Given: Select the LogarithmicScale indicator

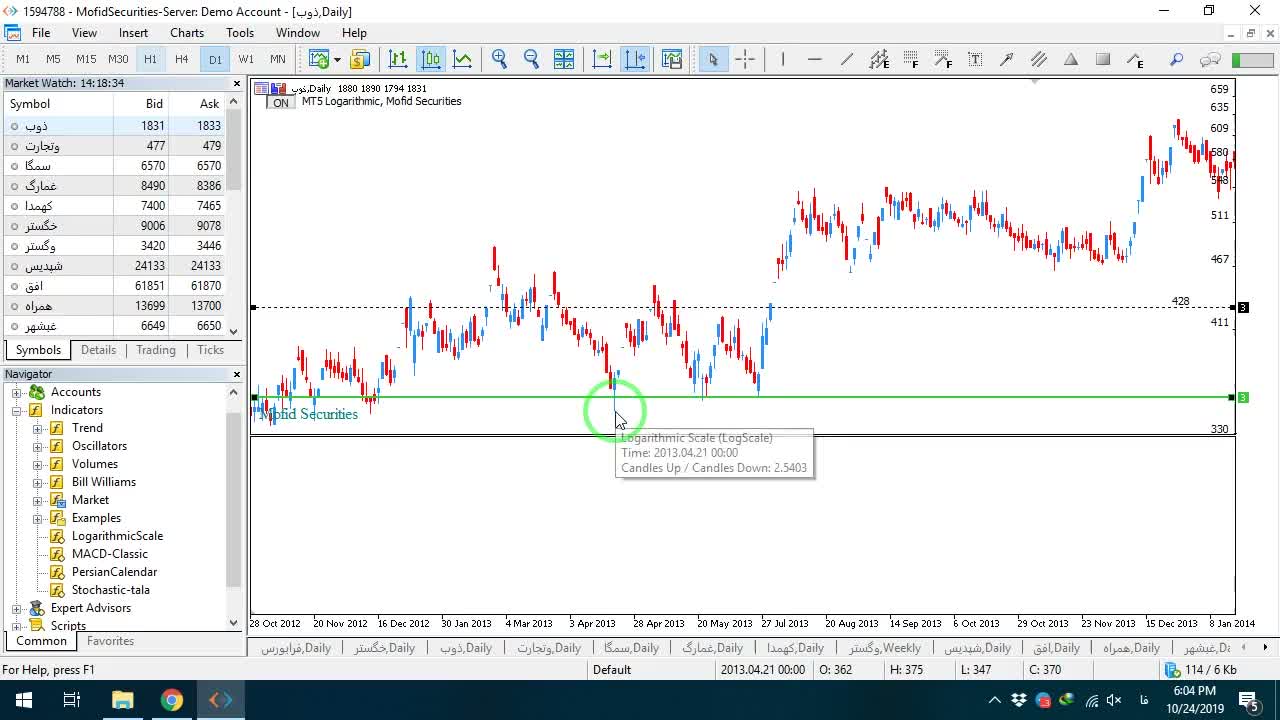Looking at the screenshot, I should coord(117,536).
